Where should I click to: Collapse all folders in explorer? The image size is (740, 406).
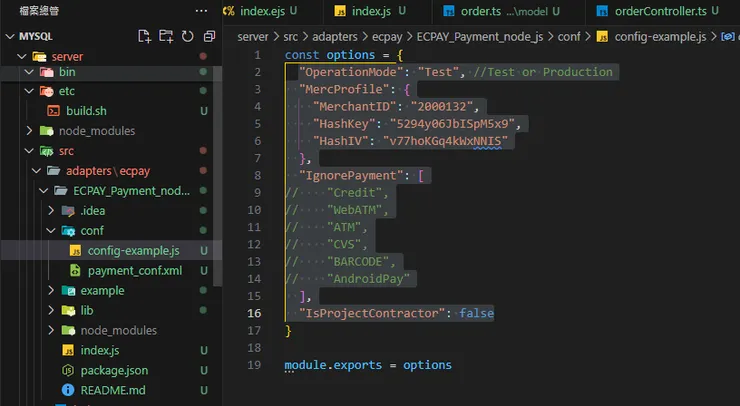(x=208, y=36)
